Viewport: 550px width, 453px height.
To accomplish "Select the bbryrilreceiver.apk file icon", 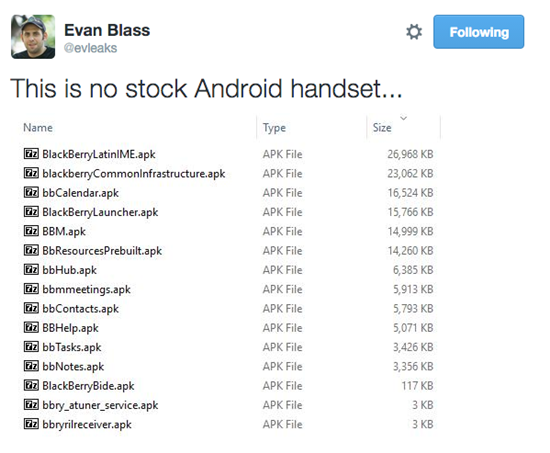I will pyautogui.click(x=31, y=424).
